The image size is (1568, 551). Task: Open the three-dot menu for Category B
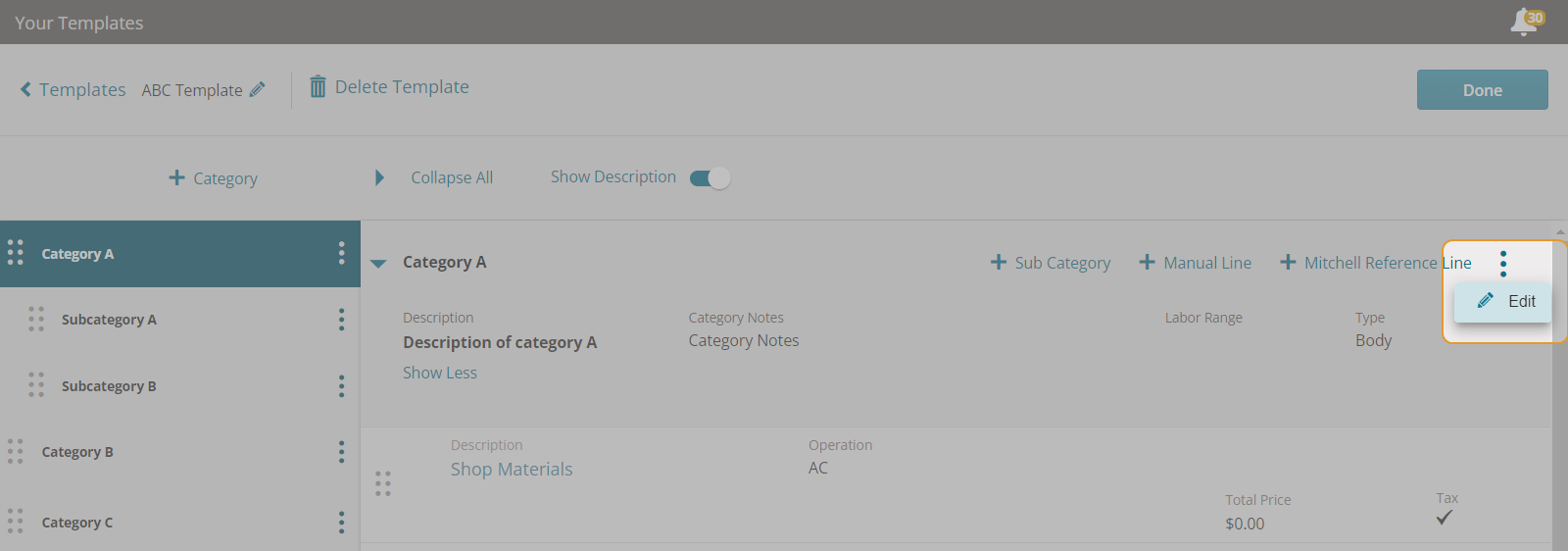pos(341,452)
